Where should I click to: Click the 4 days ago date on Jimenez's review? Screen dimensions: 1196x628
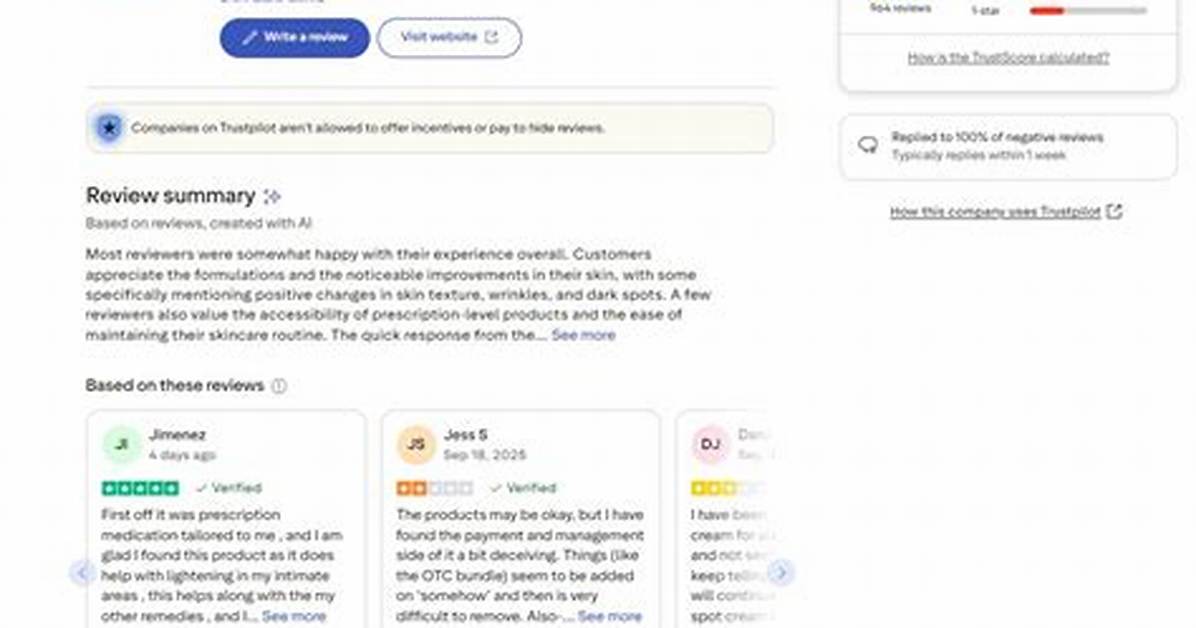coord(182,455)
